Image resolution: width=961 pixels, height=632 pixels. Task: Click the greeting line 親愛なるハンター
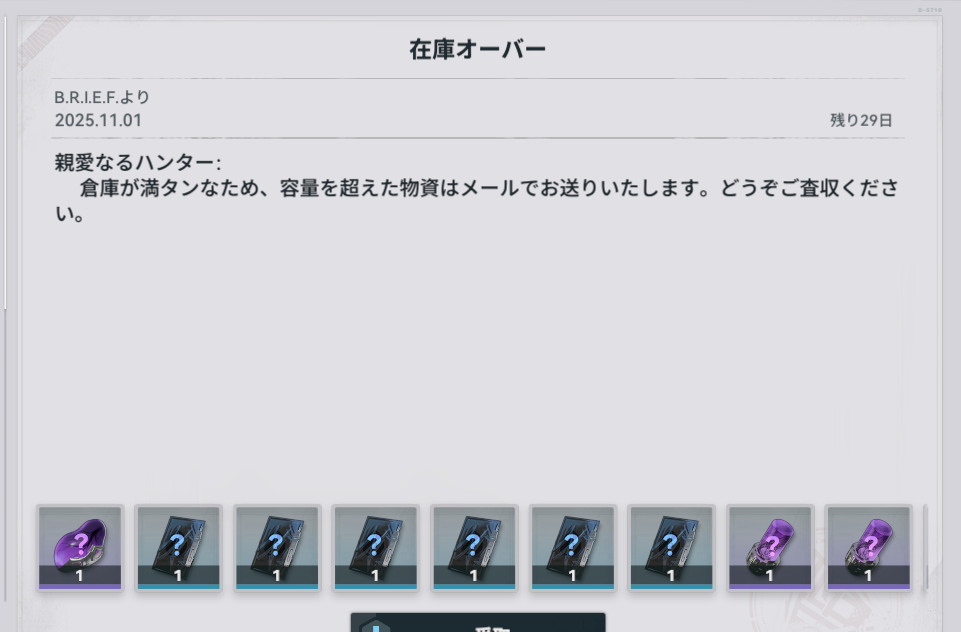pyautogui.click(x=137, y=163)
